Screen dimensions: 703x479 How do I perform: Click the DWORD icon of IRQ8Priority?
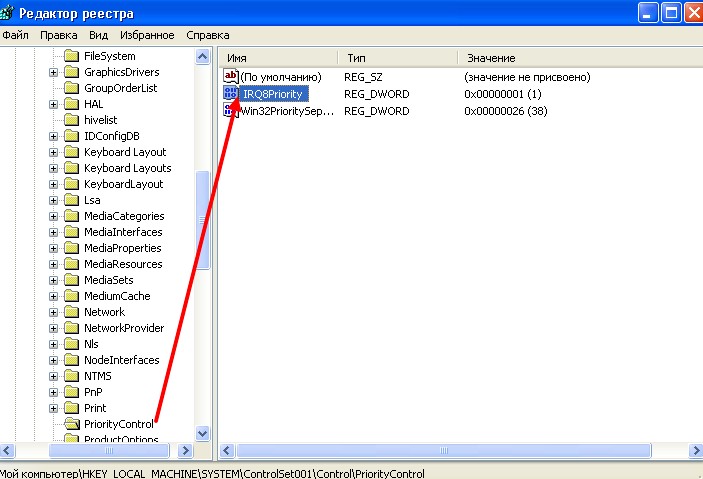pos(230,94)
